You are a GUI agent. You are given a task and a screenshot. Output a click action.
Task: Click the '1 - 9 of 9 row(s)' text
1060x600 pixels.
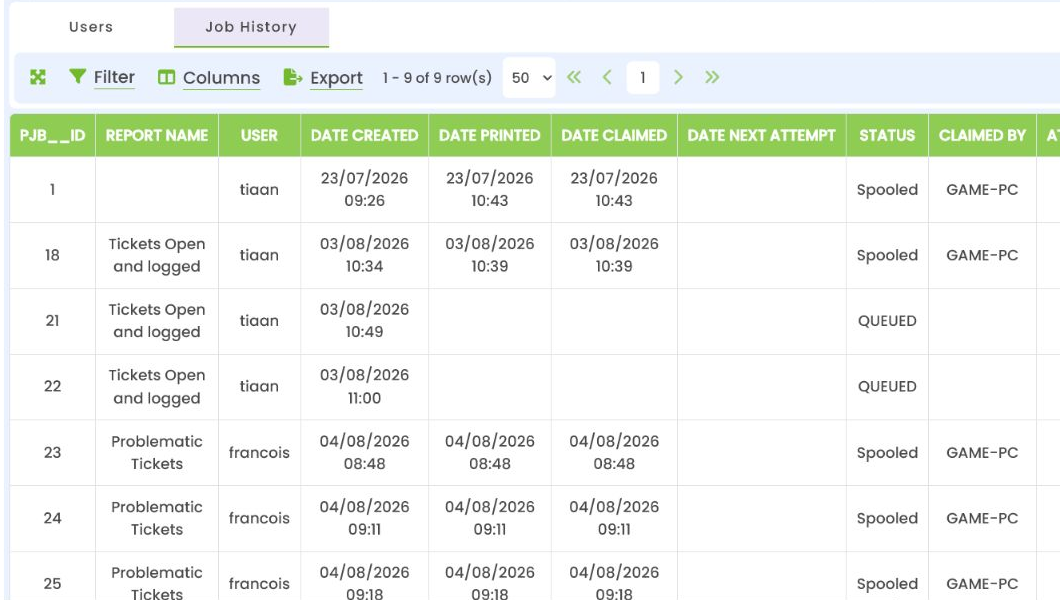437,78
